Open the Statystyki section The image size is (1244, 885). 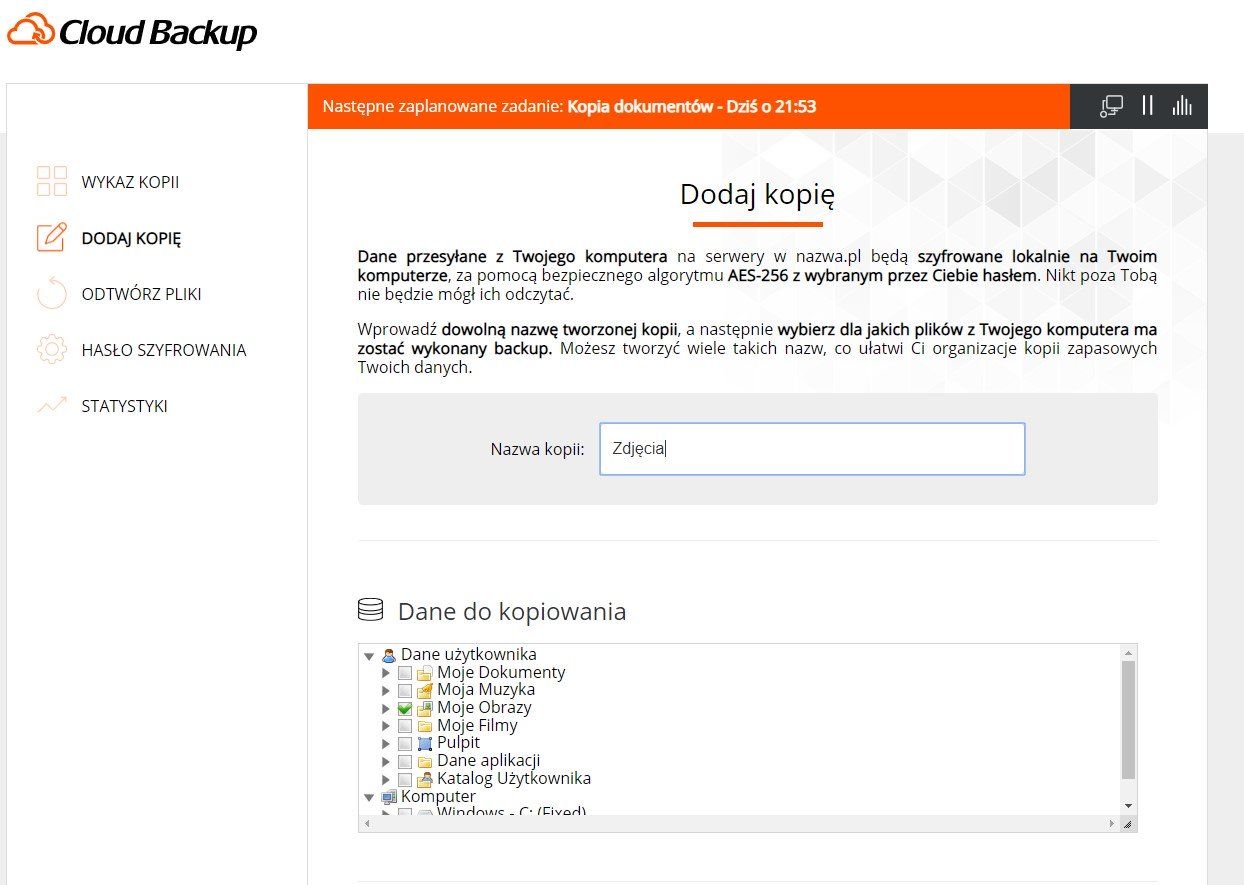click(124, 406)
